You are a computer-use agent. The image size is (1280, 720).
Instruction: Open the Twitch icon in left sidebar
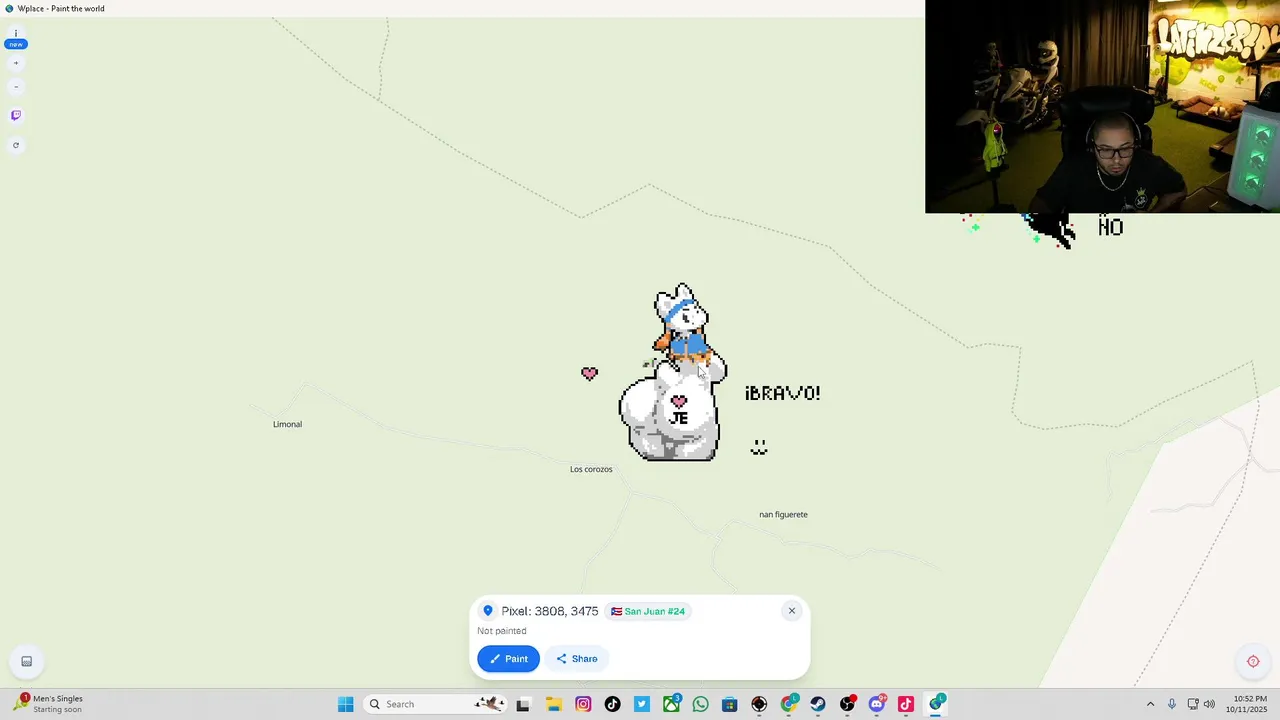coord(16,115)
